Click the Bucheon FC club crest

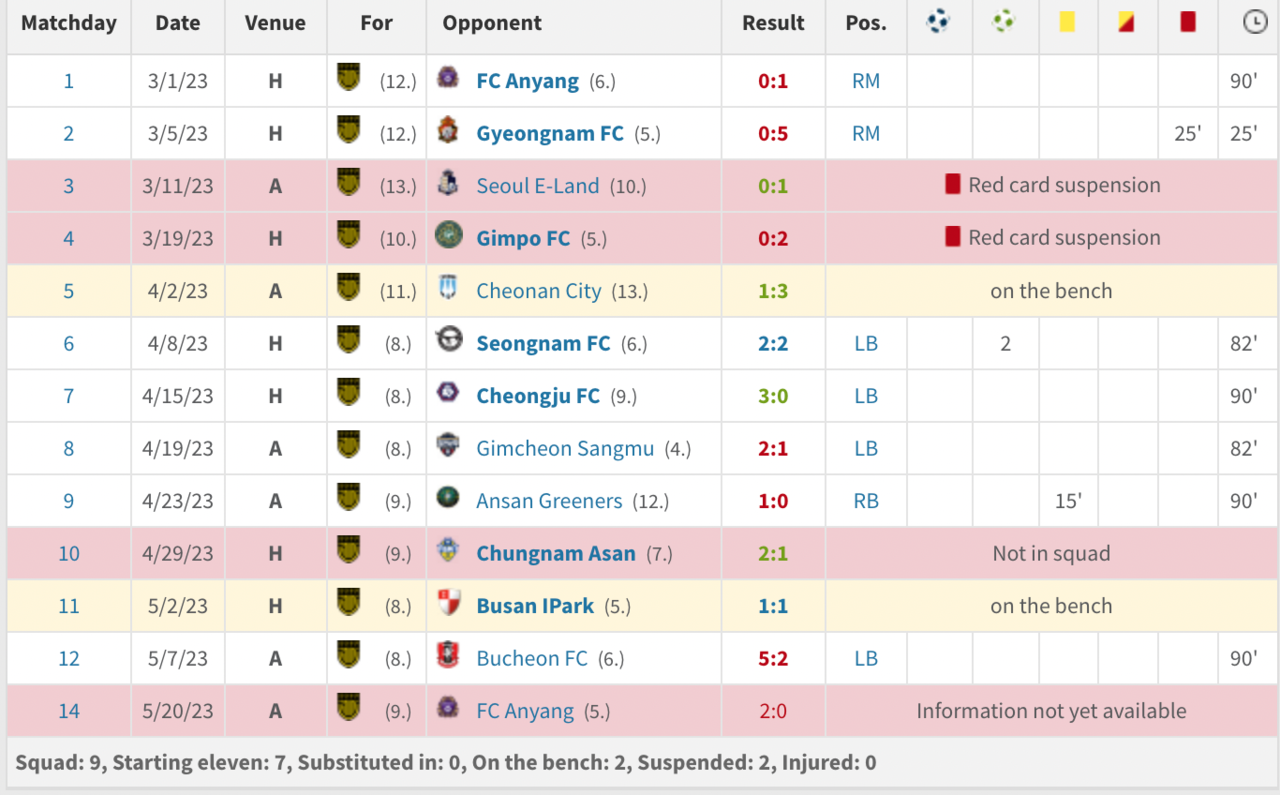click(448, 656)
